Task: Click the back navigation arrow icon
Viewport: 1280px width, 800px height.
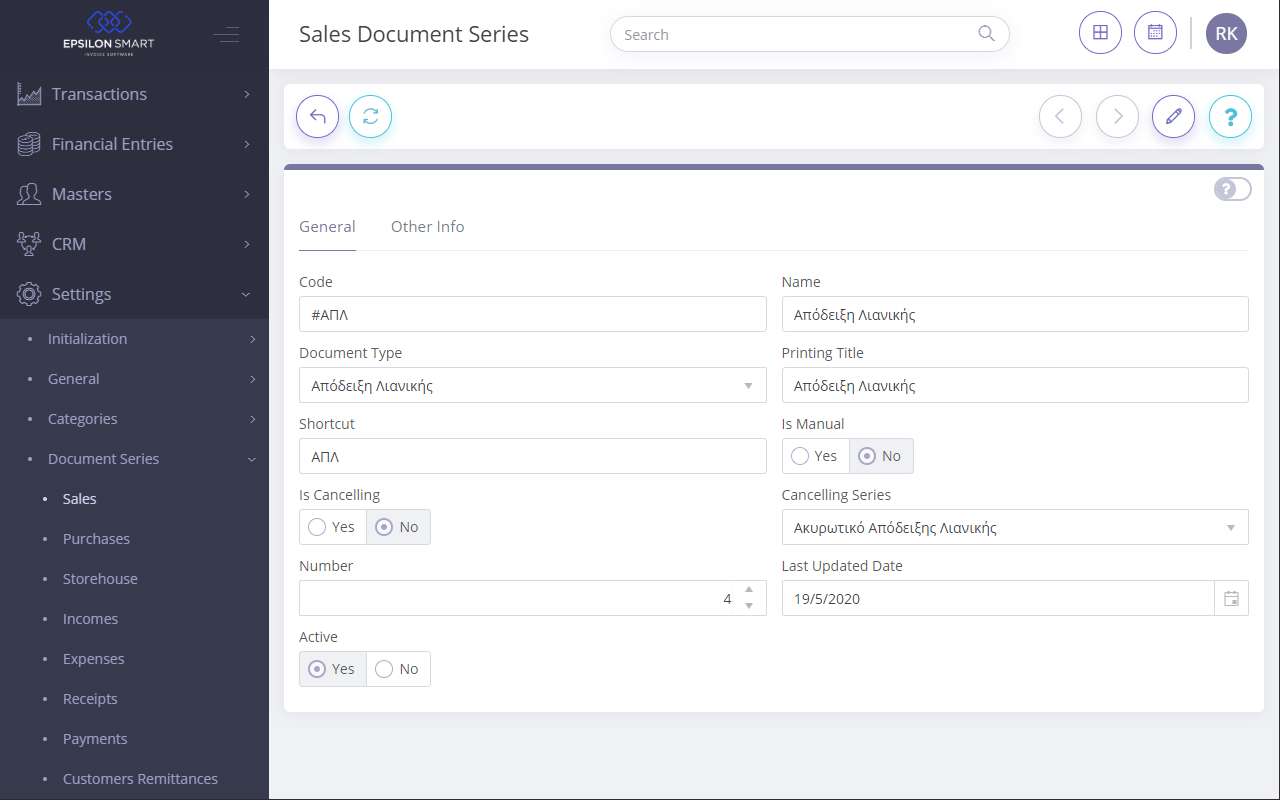Action: coord(317,116)
